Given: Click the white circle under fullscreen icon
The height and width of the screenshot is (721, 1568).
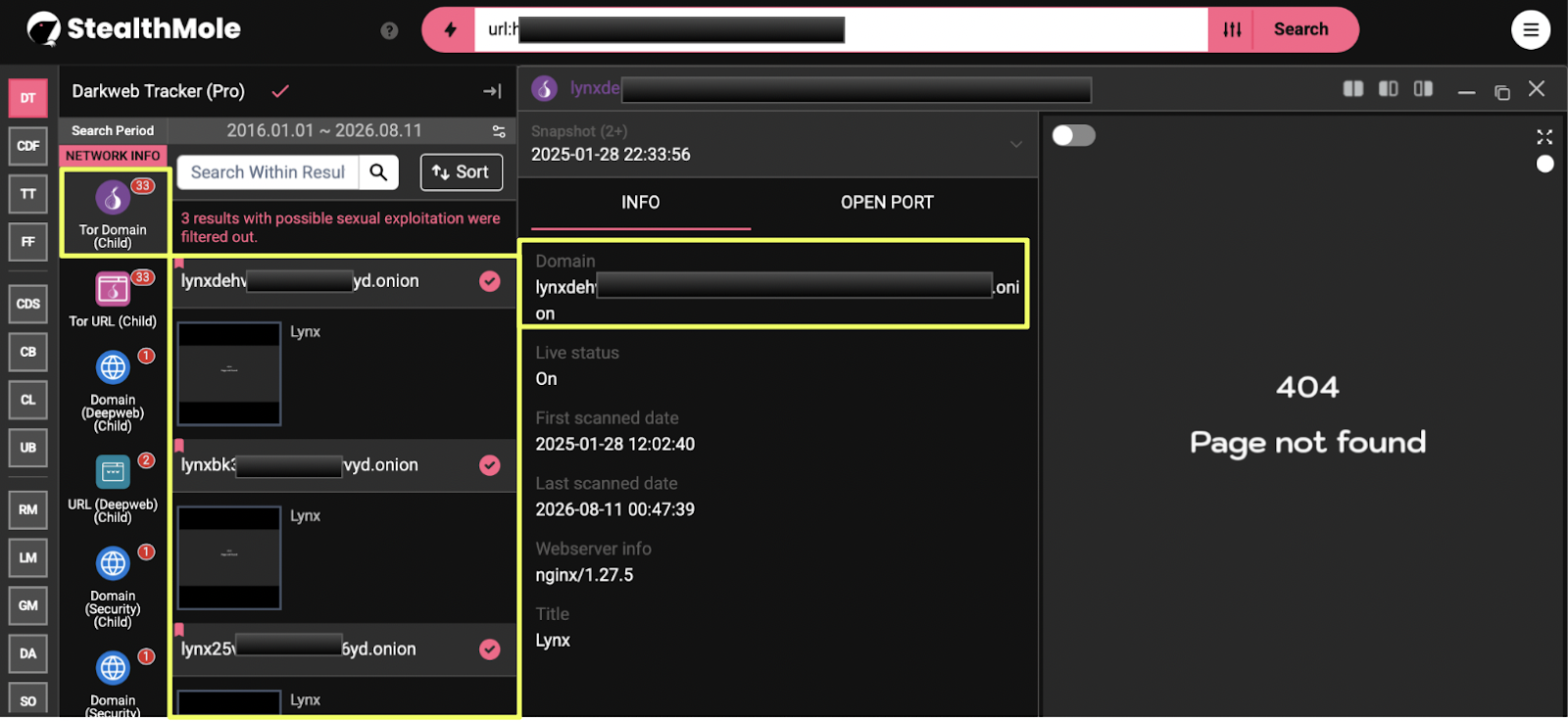Looking at the screenshot, I should pyautogui.click(x=1544, y=164).
